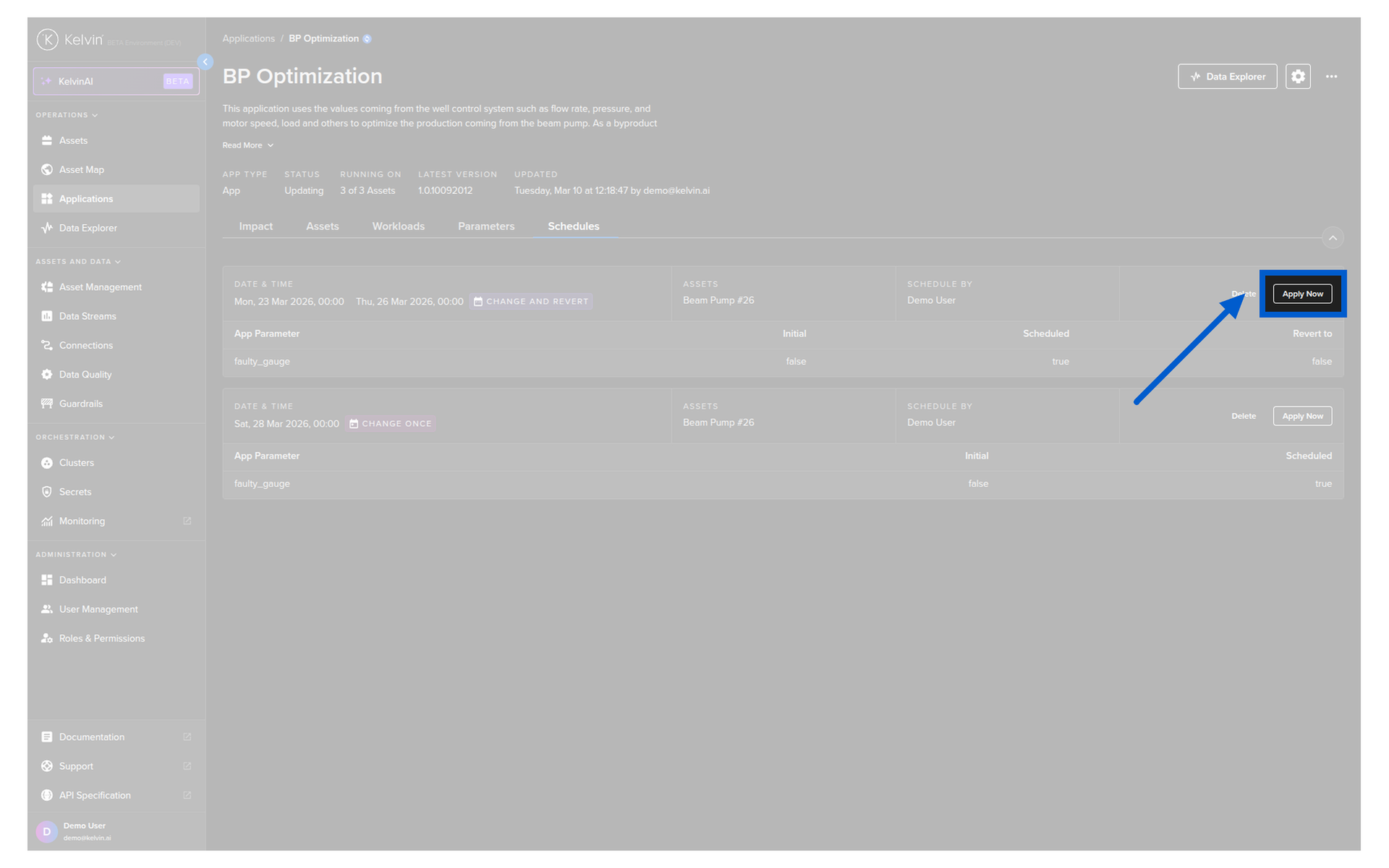The image size is (1389, 868).
Task: Delete the 28 Mar schedule
Action: [1244, 417]
